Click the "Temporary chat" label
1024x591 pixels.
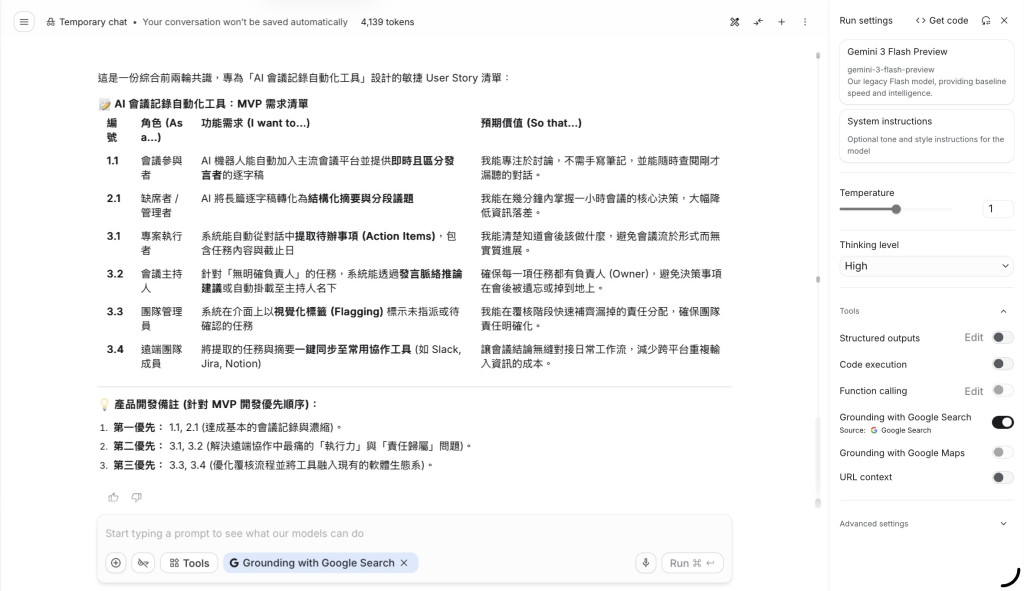coord(93,22)
